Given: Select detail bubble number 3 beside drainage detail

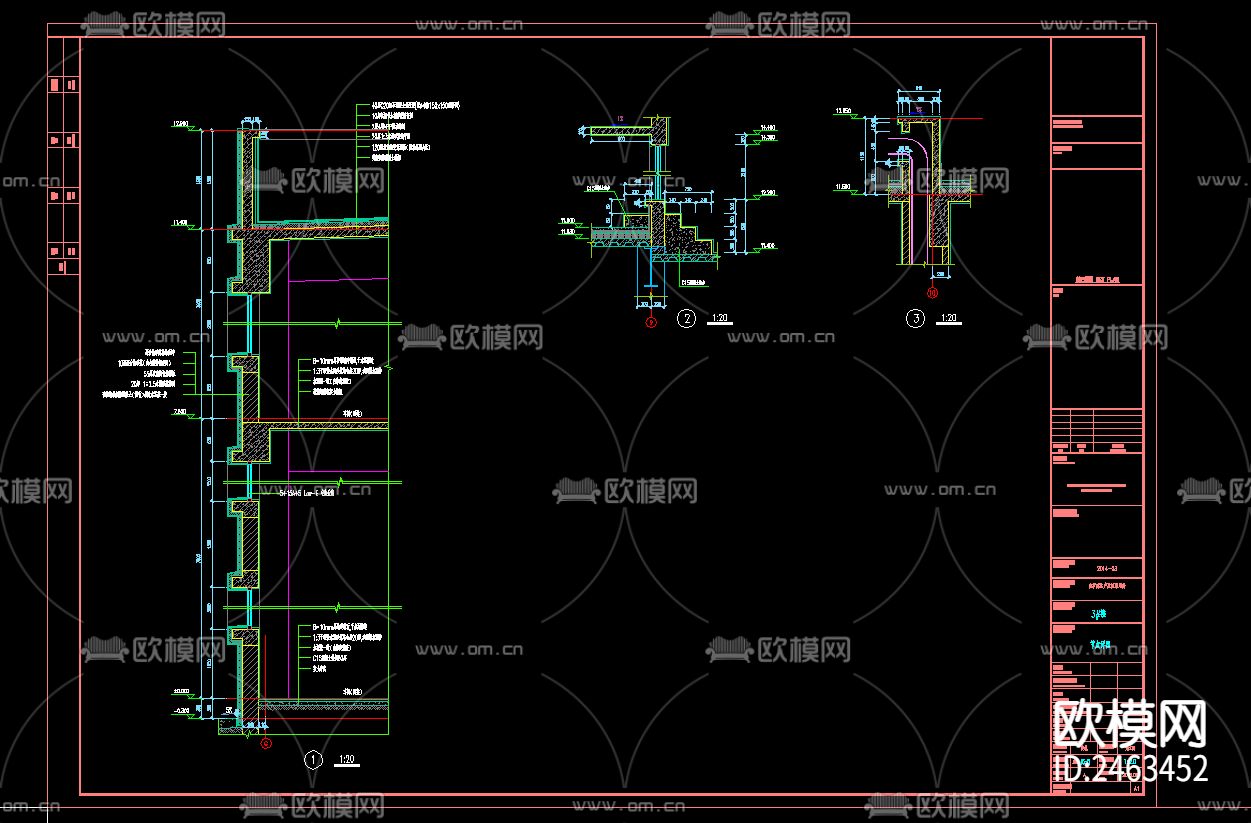Looking at the screenshot, I should click(x=916, y=318).
